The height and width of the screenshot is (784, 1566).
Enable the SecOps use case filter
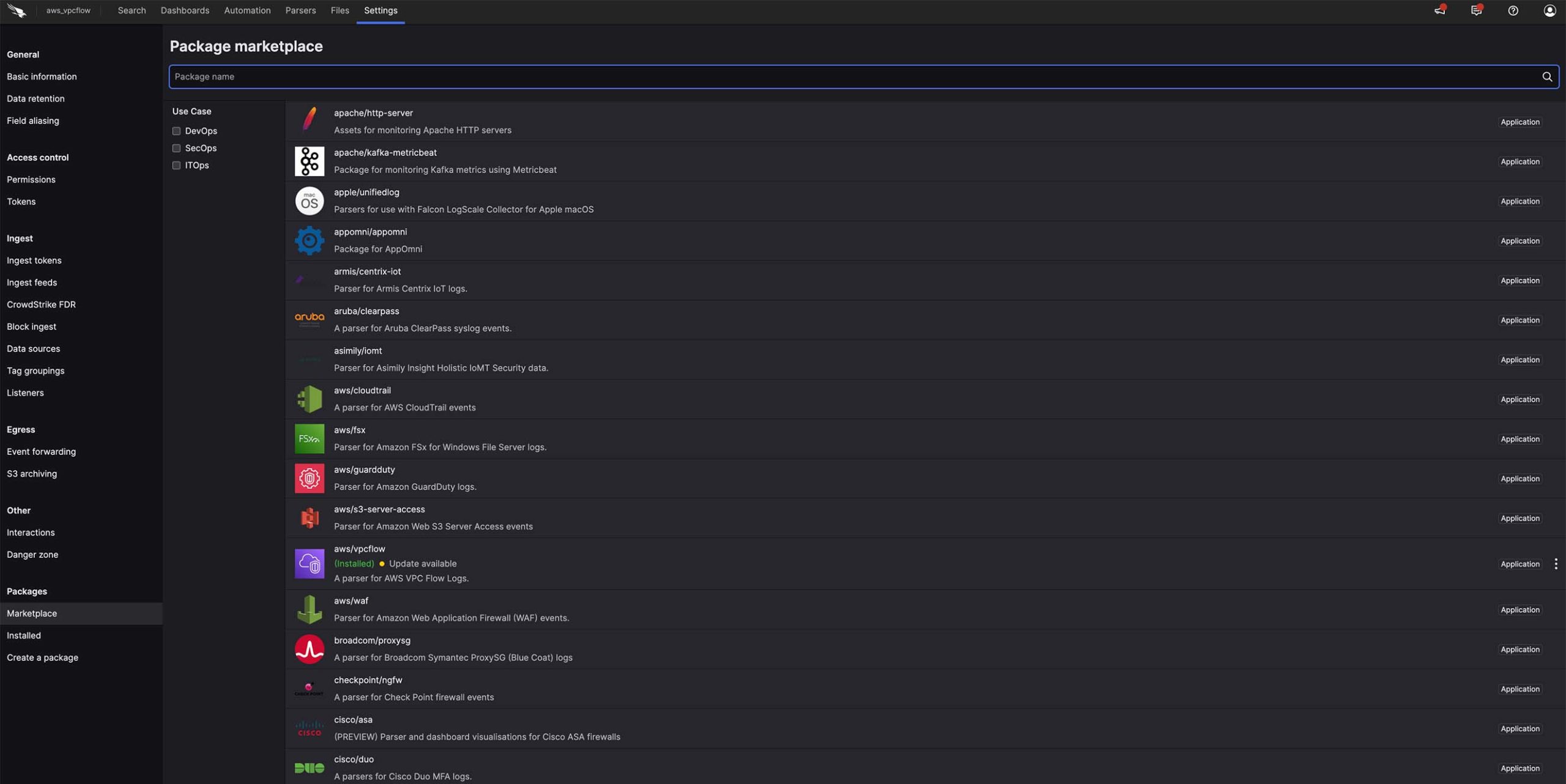pyautogui.click(x=176, y=148)
